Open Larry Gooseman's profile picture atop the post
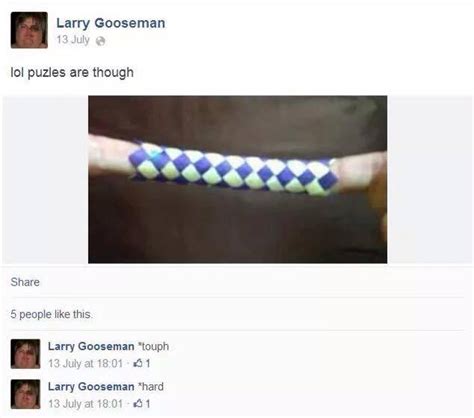Viewport: 474px width, 418px height. coord(29,30)
